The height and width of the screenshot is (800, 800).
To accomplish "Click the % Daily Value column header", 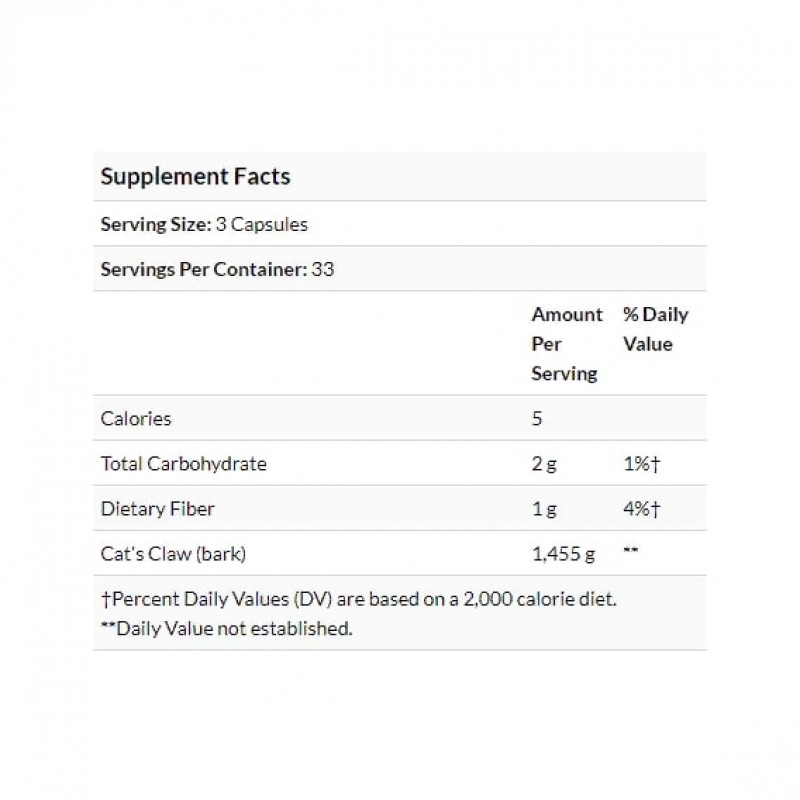I will (655, 329).
